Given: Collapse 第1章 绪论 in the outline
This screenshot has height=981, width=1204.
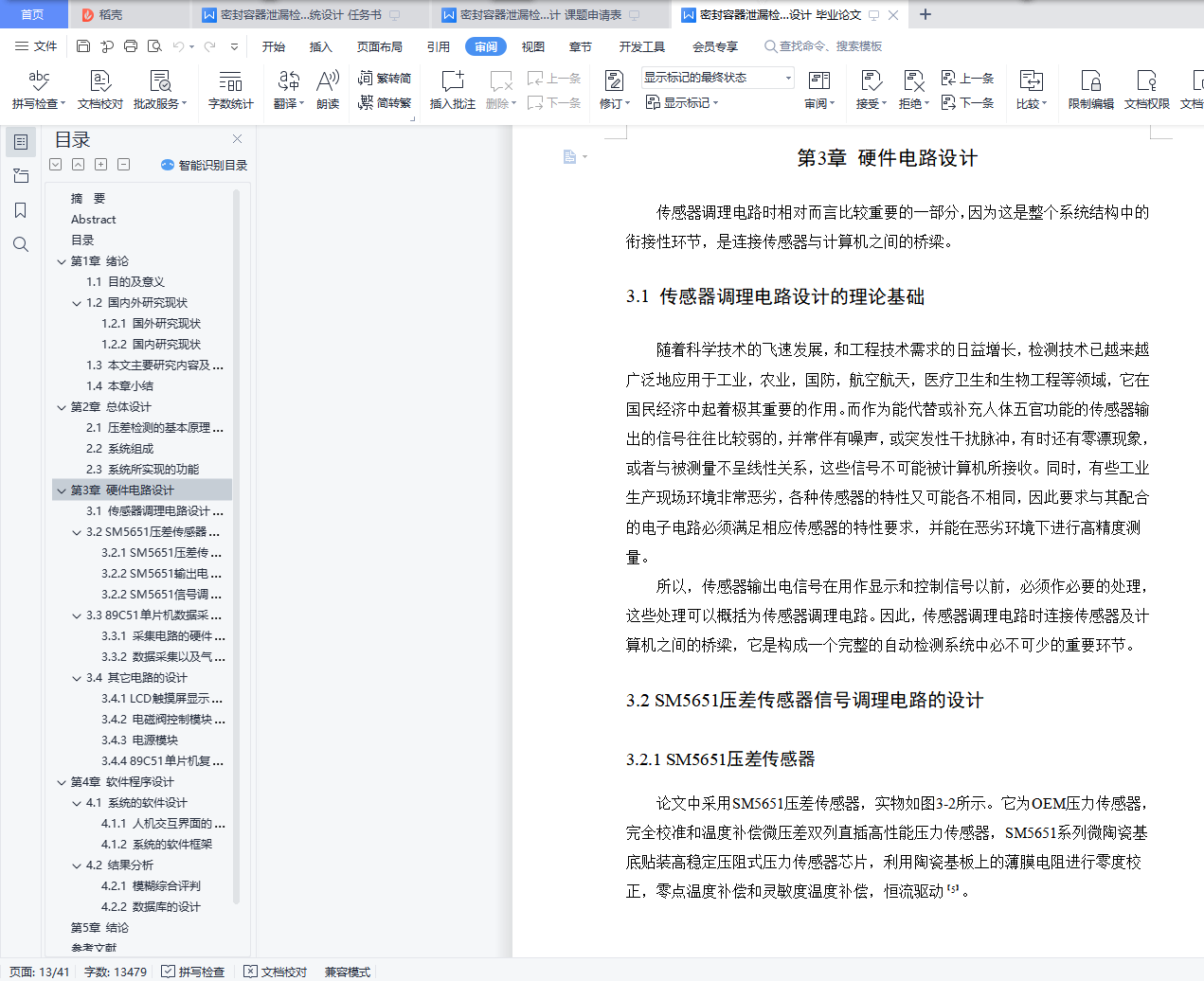Looking at the screenshot, I should pos(63,261).
